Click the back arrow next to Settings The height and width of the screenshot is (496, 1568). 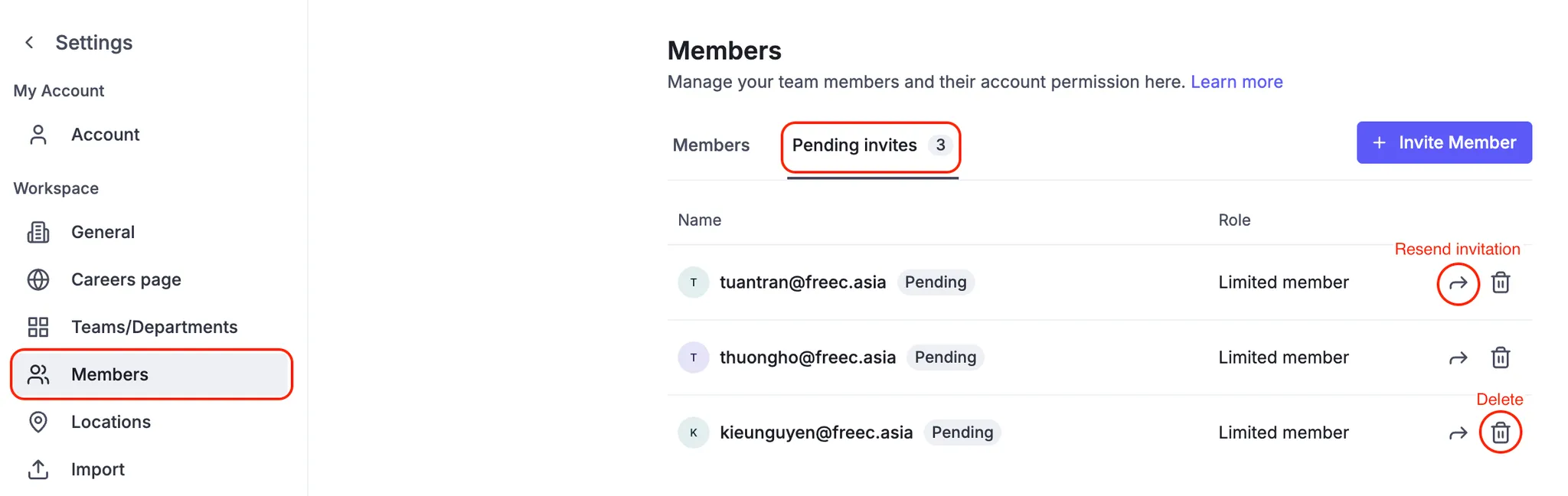click(x=29, y=43)
